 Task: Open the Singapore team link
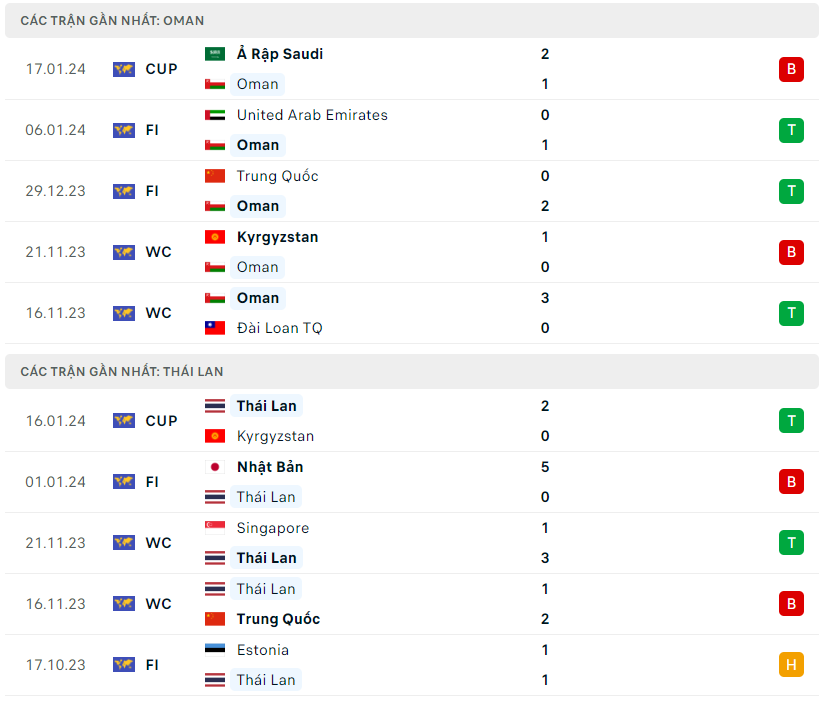click(x=273, y=528)
